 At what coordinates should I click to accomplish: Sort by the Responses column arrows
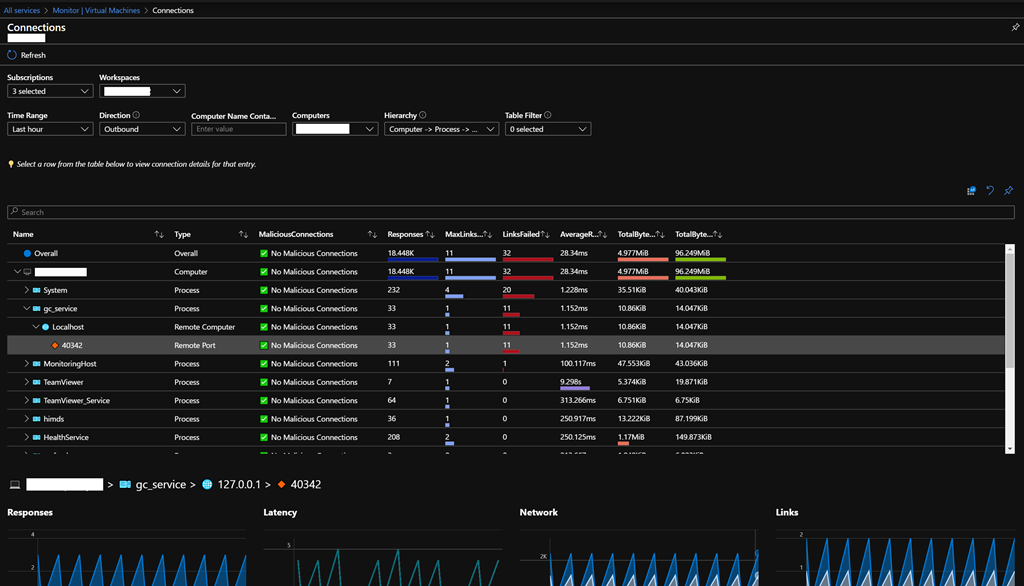[430, 234]
